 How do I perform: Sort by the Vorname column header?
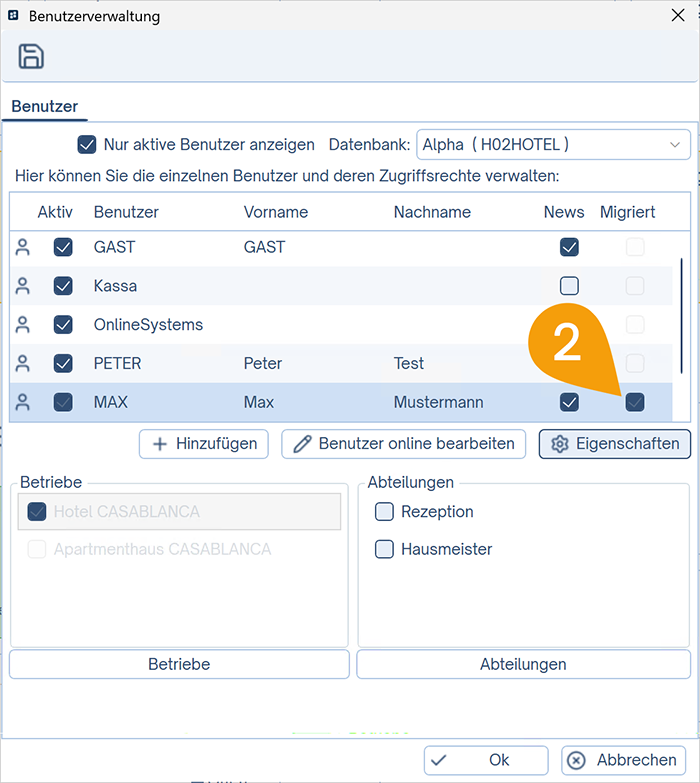pos(276,212)
